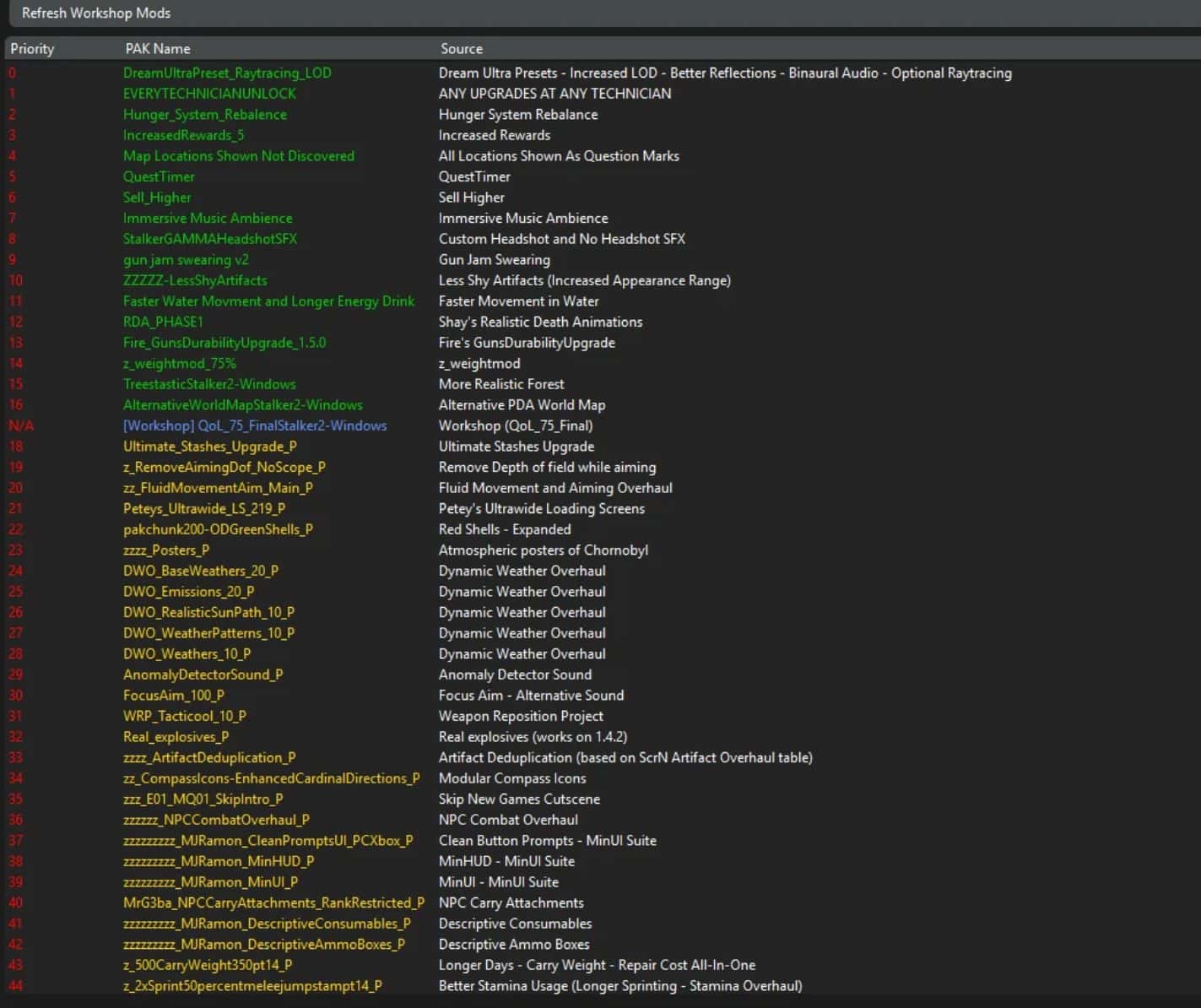Select Hunger_System_Rebalence mod row
Screen dimensions: 1201x1008
click(204, 115)
